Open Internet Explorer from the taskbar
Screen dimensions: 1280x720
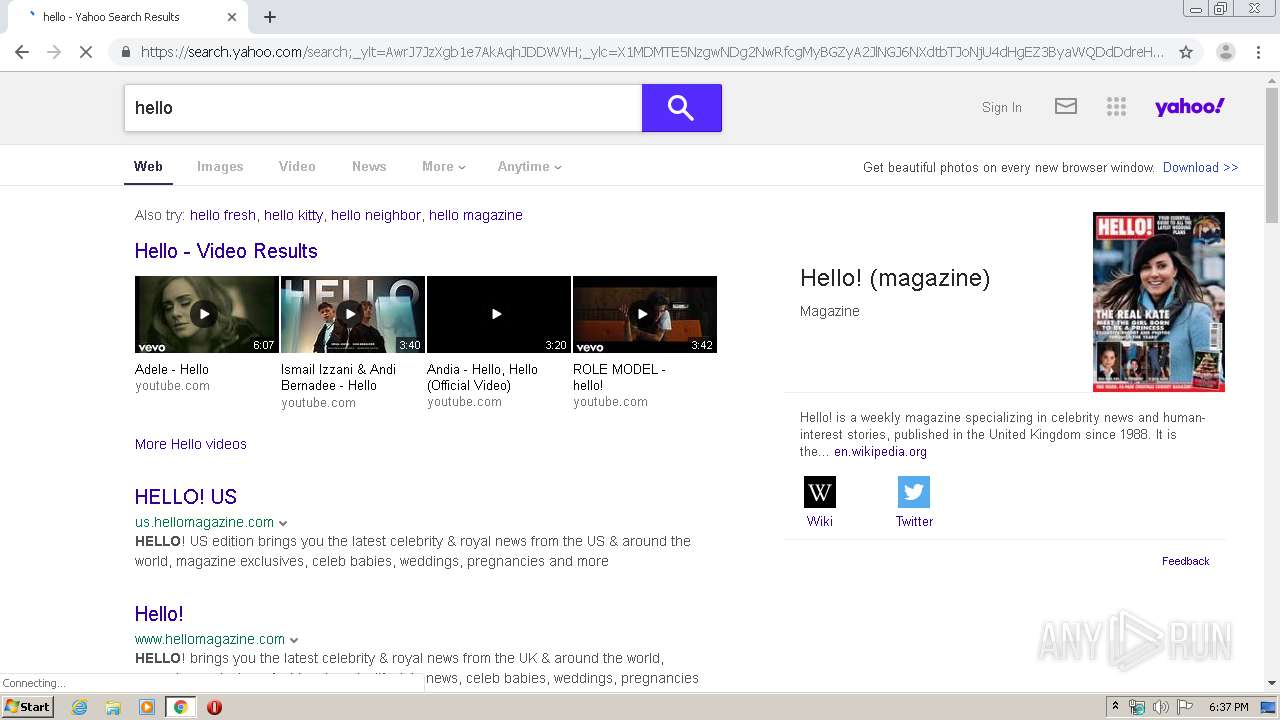[79, 707]
